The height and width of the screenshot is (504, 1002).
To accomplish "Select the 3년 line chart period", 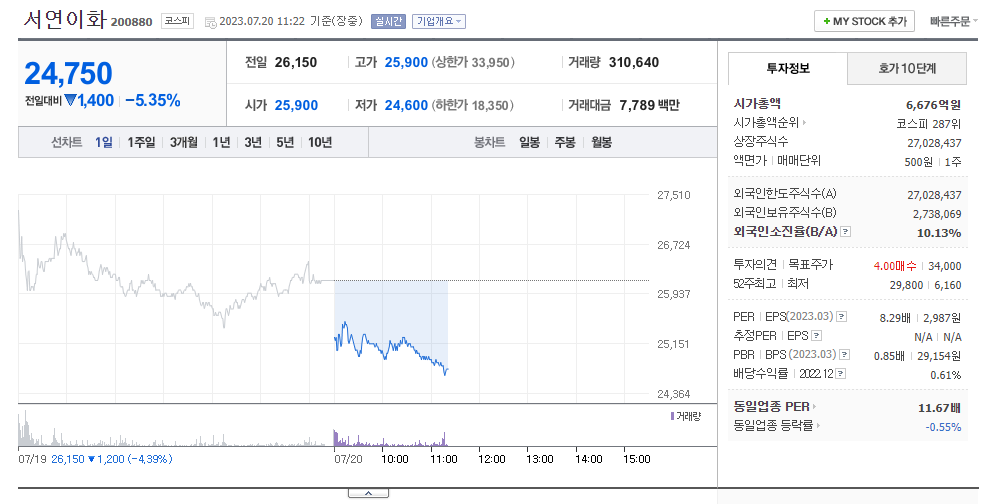I will click(253, 142).
